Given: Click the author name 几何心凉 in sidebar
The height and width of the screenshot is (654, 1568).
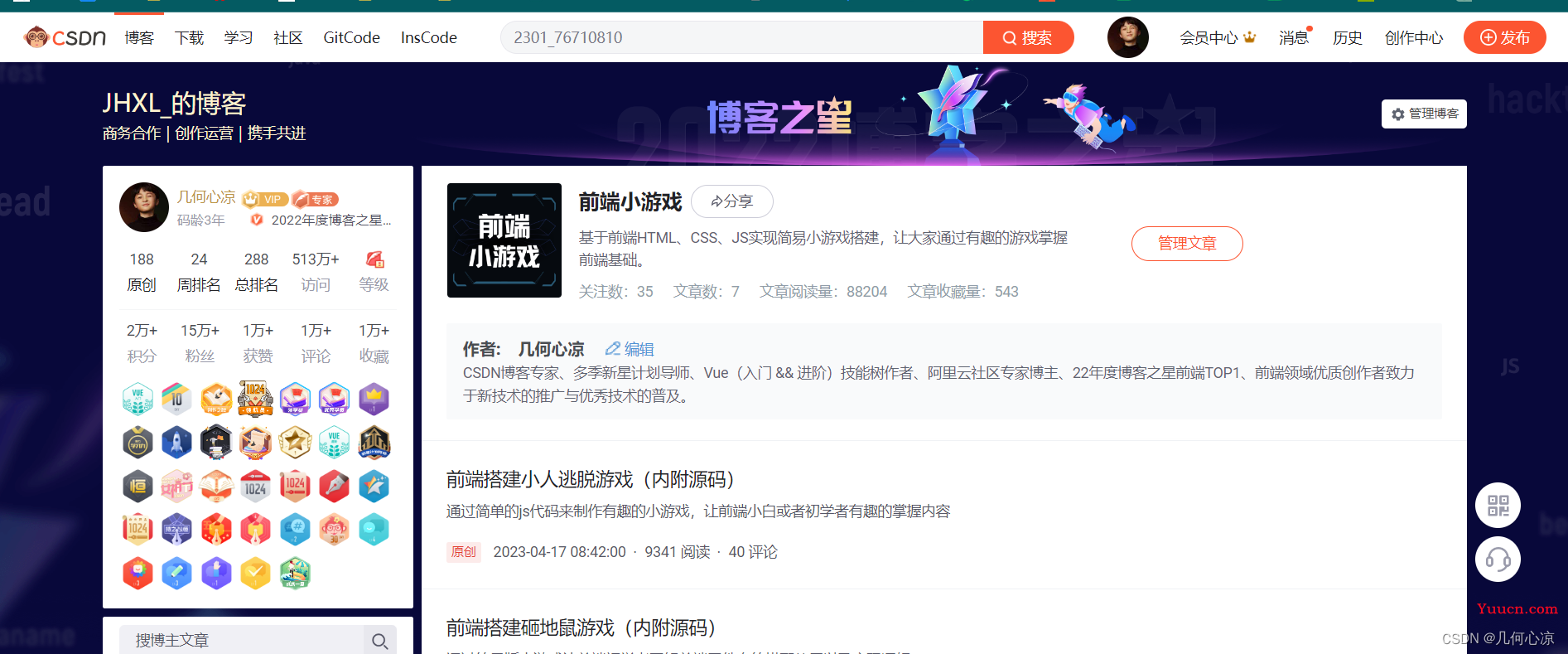Looking at the screenshot, I should (206, 197).
